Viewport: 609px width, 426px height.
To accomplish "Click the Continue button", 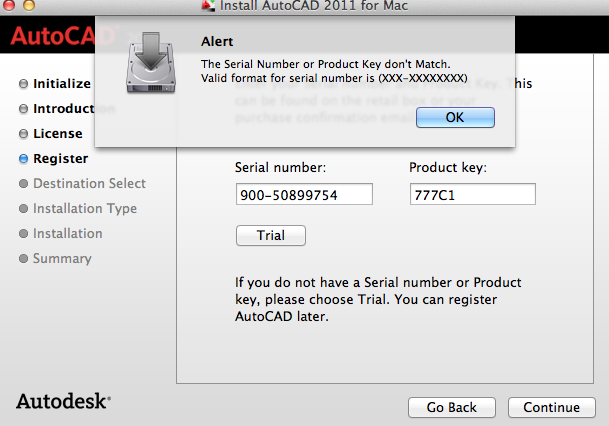I will [x=552, y=407].
